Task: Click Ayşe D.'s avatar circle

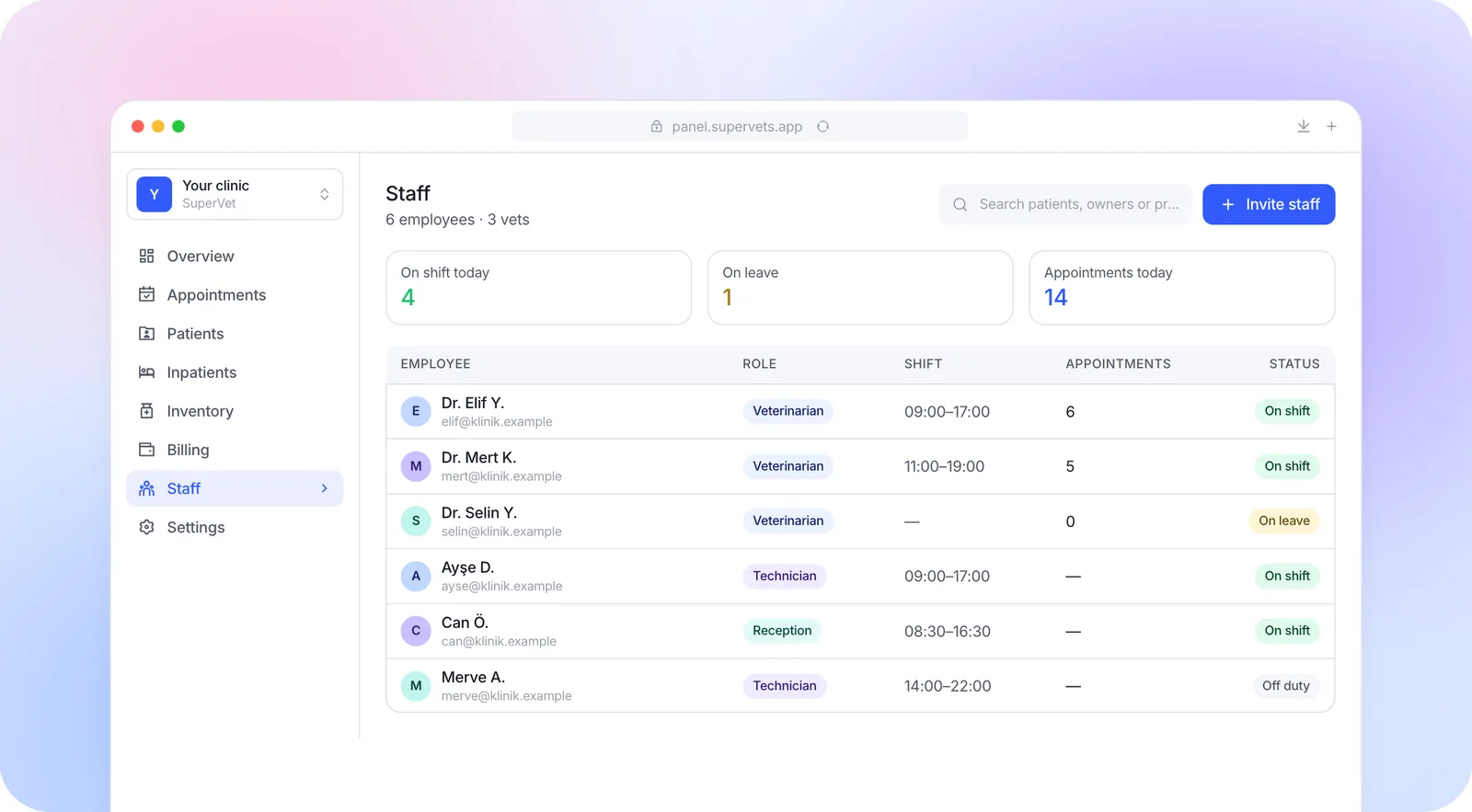Action: (416, 576)
